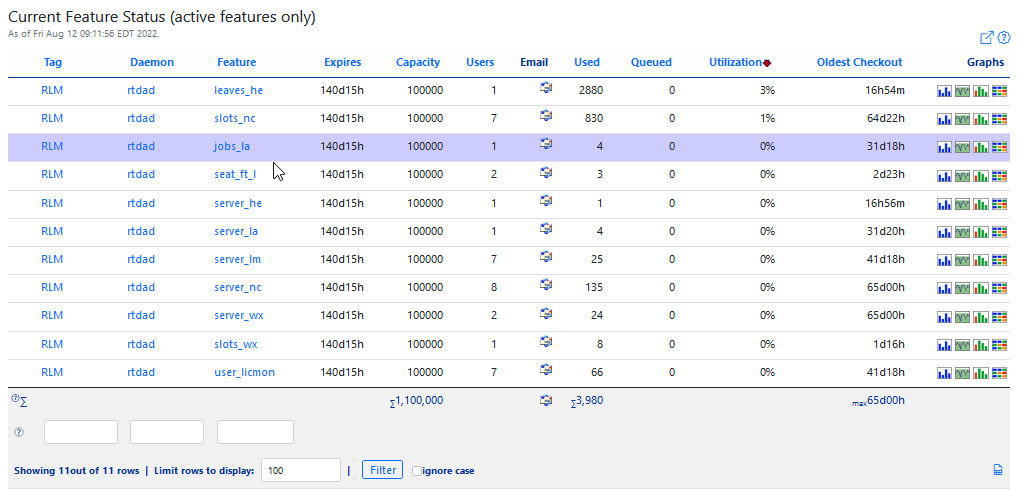The height and width of the screenshot is (491, 1021).
Task: Open green line graph for leaves_he row
Action: 962,91
